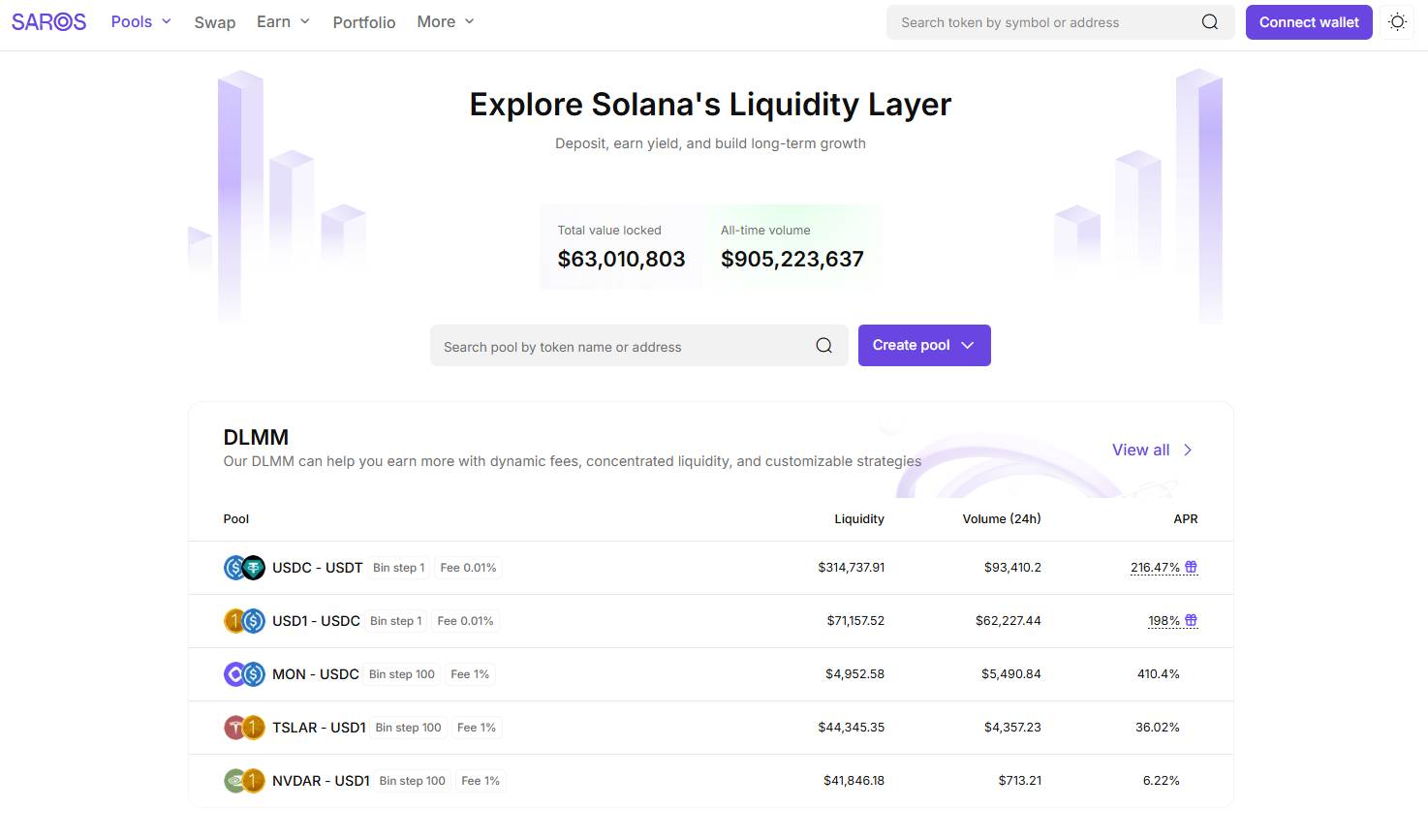Click the Saros logo

click(48, 21)
